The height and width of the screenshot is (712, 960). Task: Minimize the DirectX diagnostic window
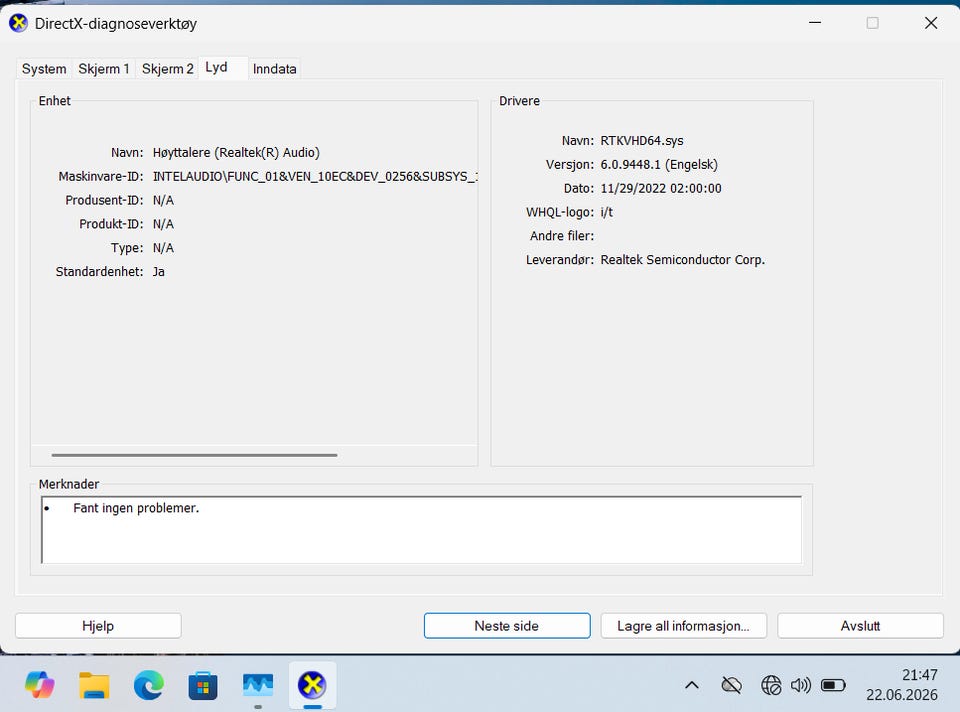pos(815,23)
